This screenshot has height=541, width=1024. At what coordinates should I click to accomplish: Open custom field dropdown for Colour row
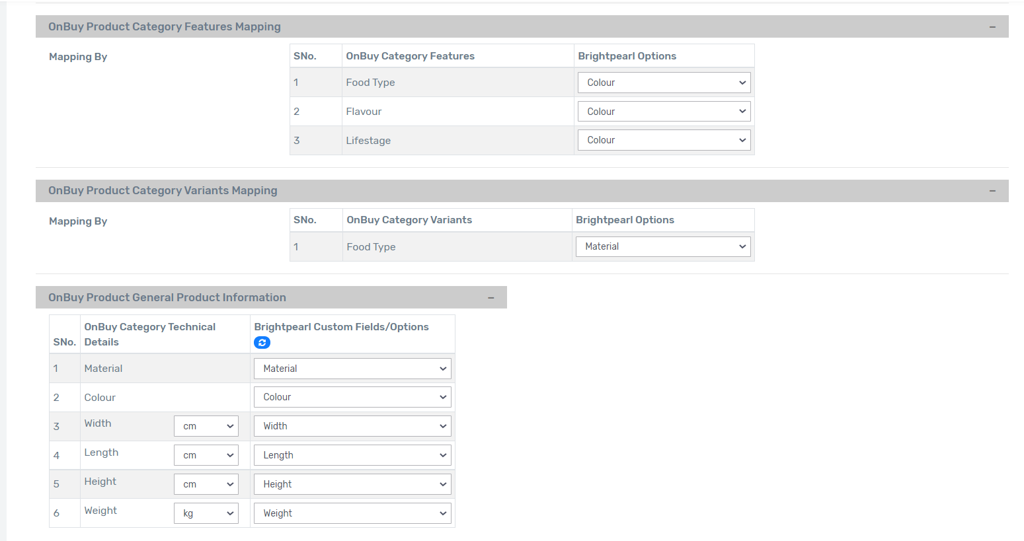pos(353,397)
